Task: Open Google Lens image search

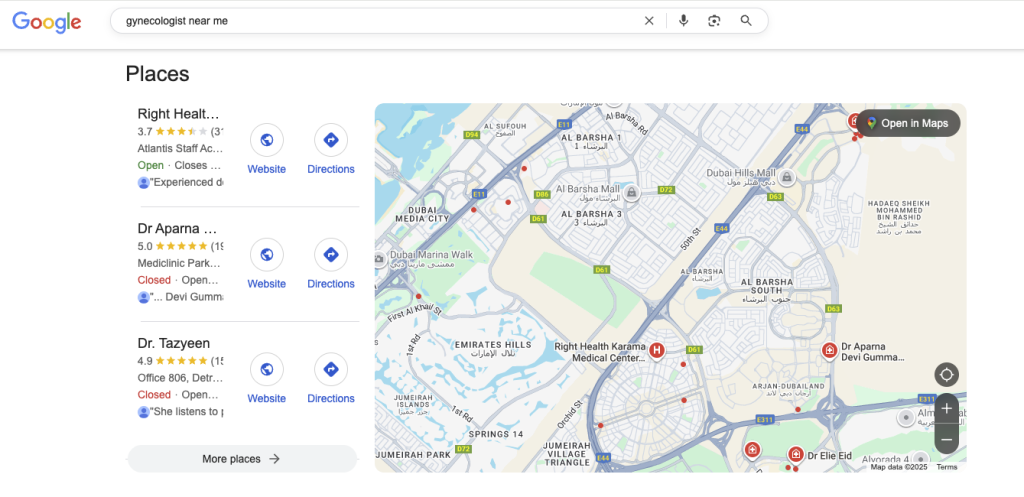Action: (x=714, y=21)
